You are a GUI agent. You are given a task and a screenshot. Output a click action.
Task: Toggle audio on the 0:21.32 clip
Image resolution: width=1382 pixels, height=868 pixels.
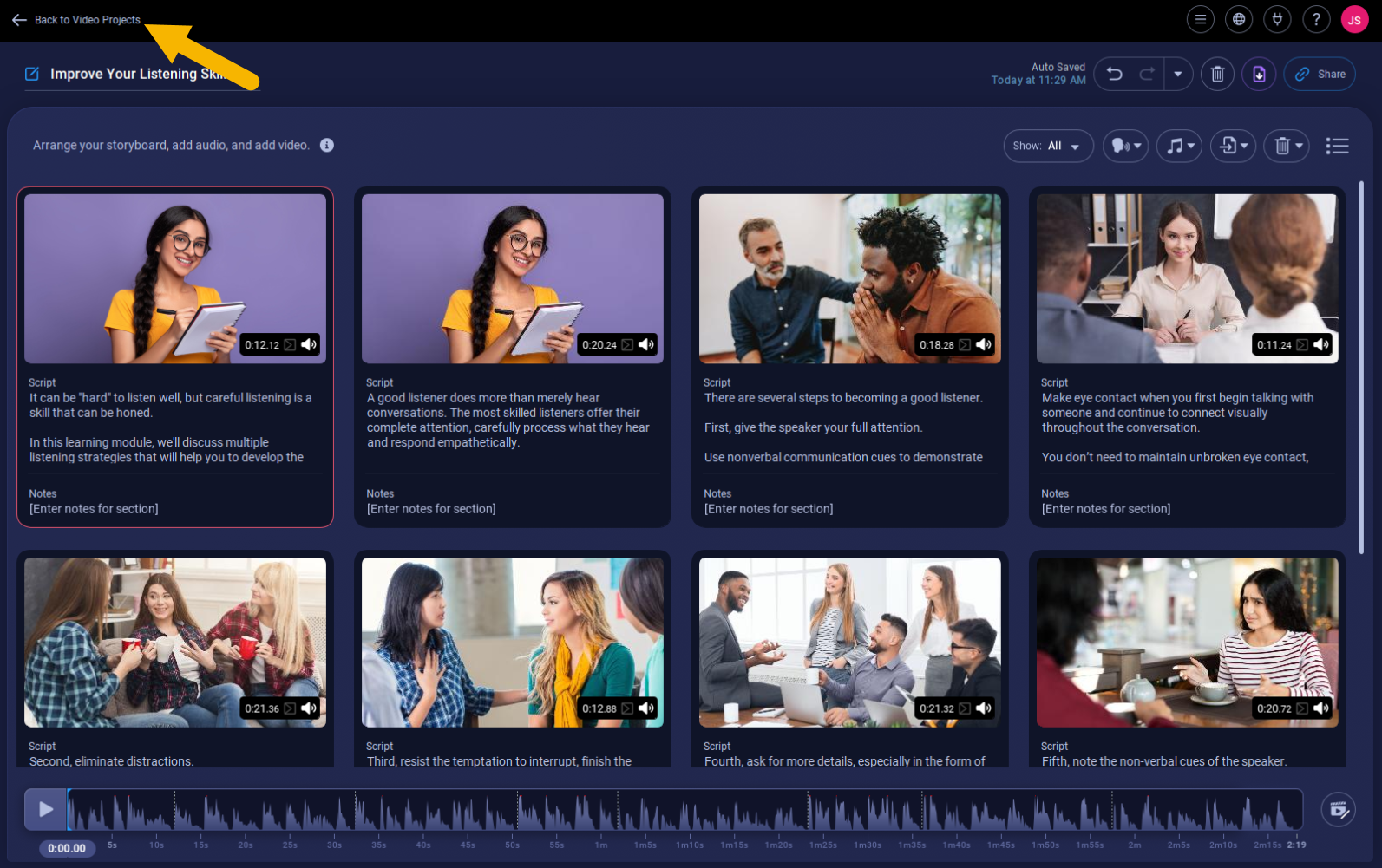[984, 708]
